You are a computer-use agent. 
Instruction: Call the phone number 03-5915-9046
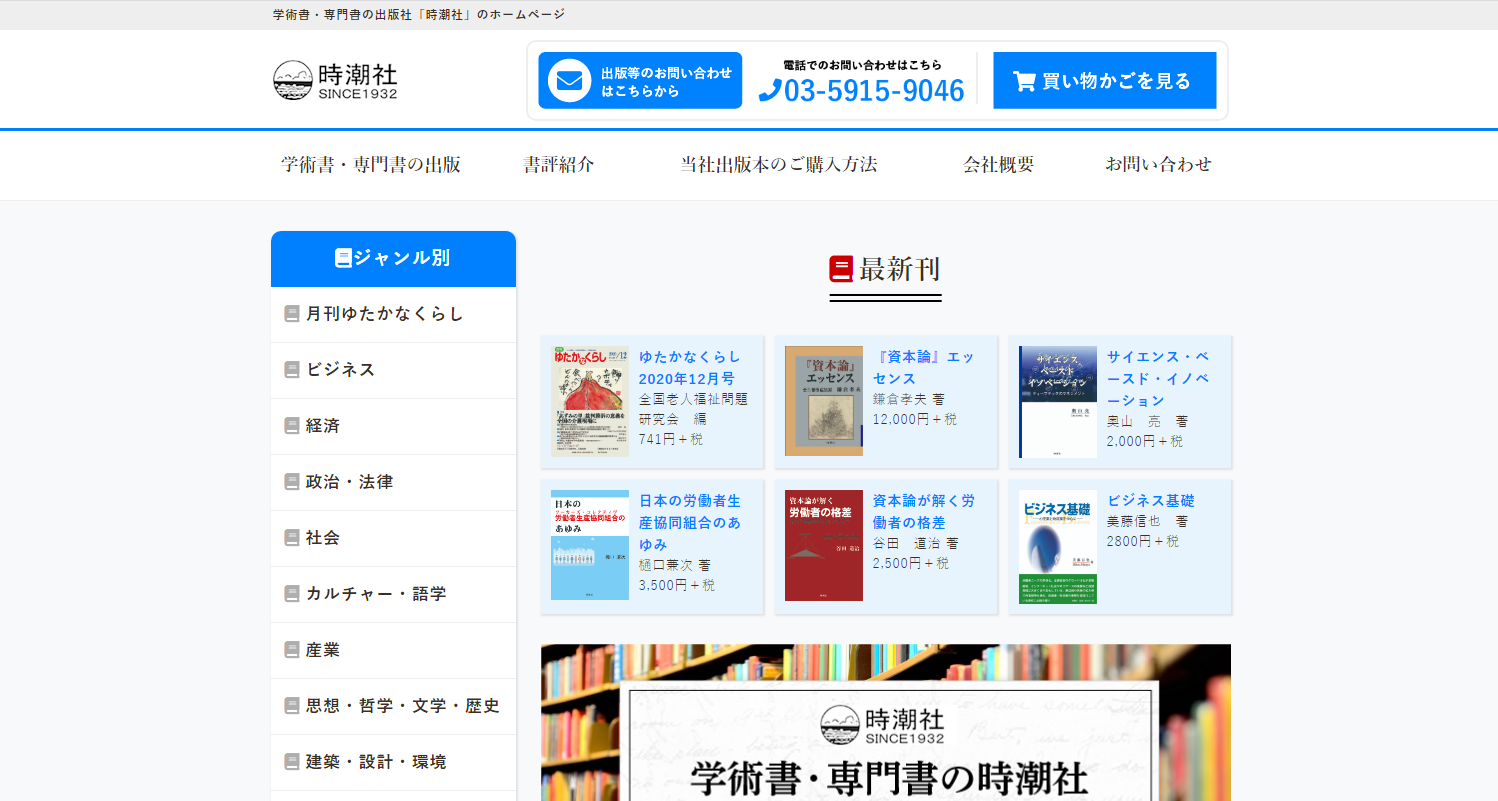click(x=862, y=91)
